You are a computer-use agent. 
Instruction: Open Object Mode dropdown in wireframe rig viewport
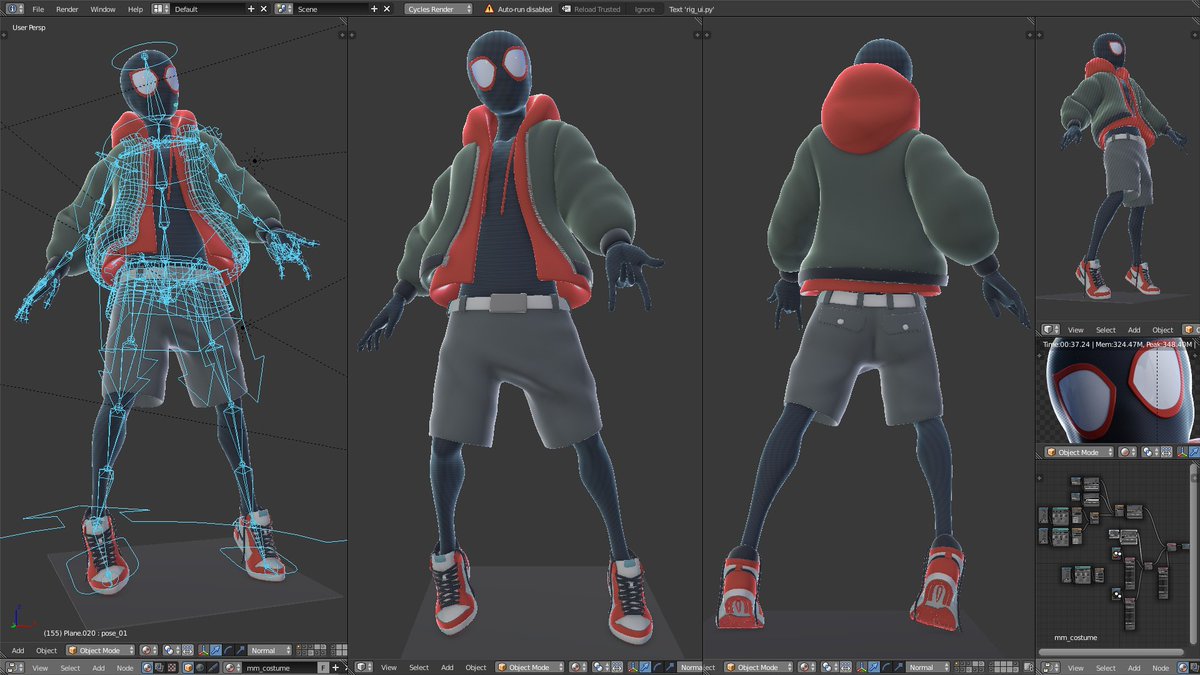100,651
